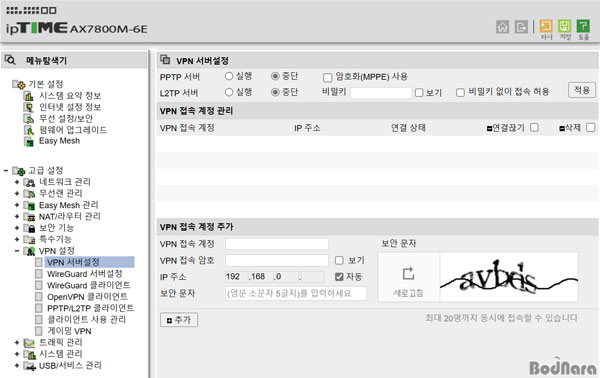Click the captcha refresh 새로고침 icon
This screenshot has width=600, height=378.
408,274
